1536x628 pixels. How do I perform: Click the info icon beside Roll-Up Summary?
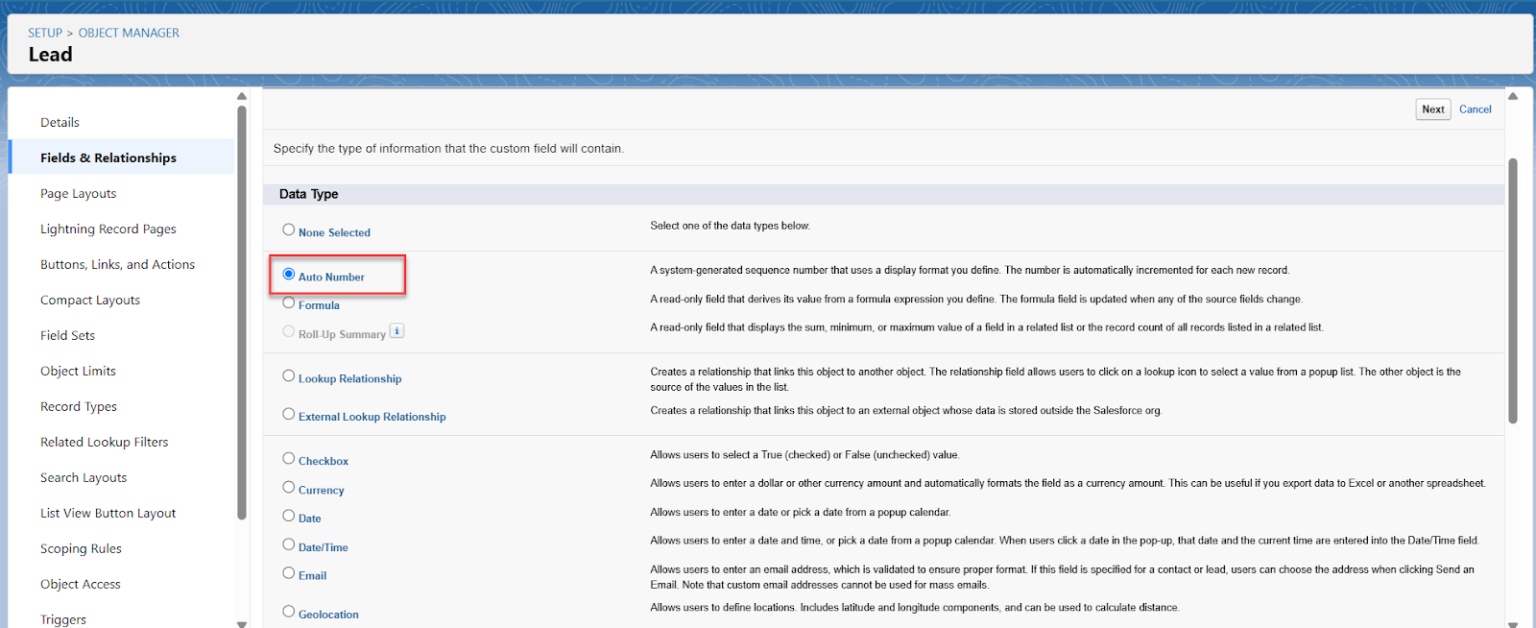point(396,331)
